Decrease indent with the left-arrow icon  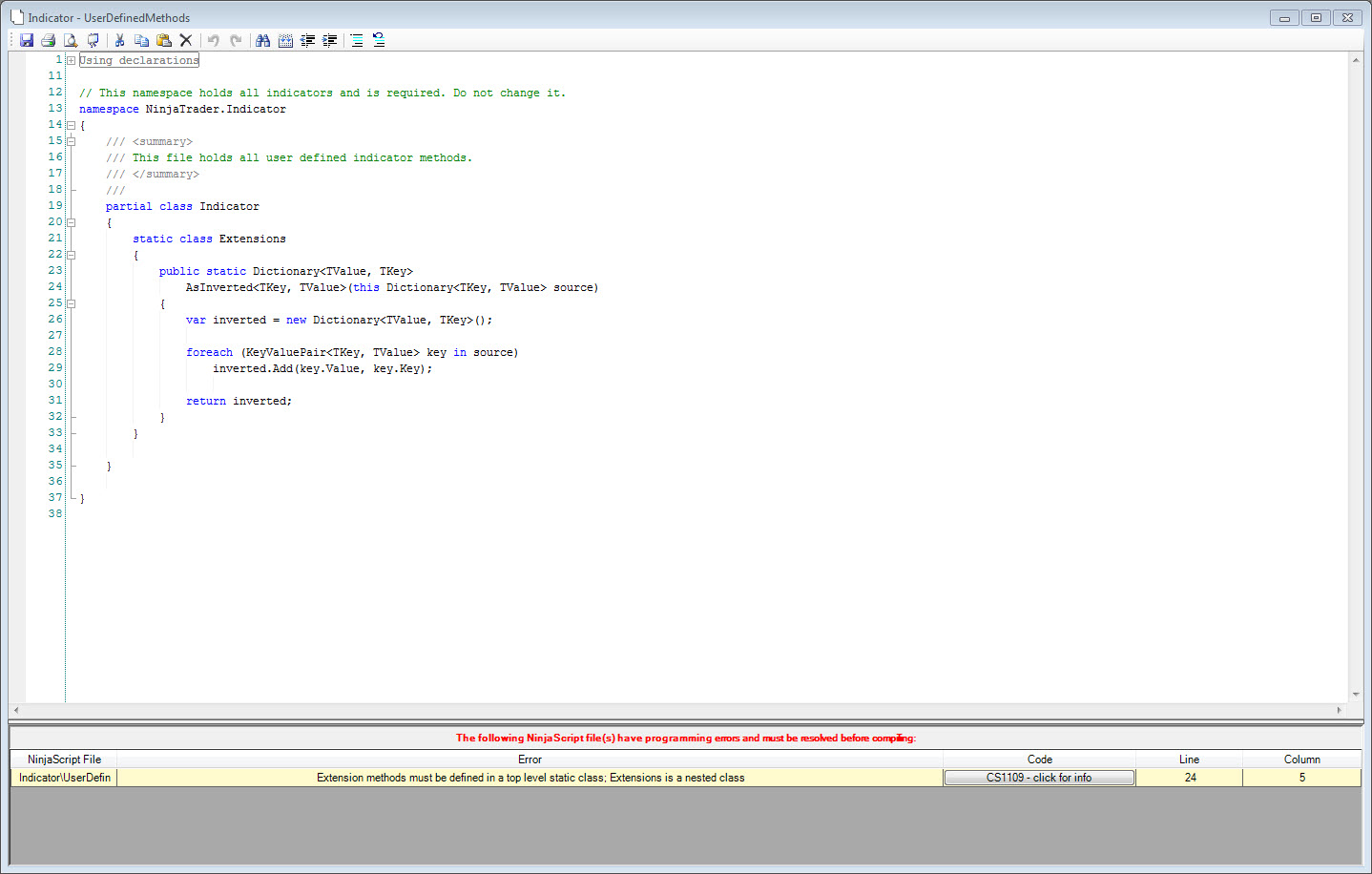point(307,40)
